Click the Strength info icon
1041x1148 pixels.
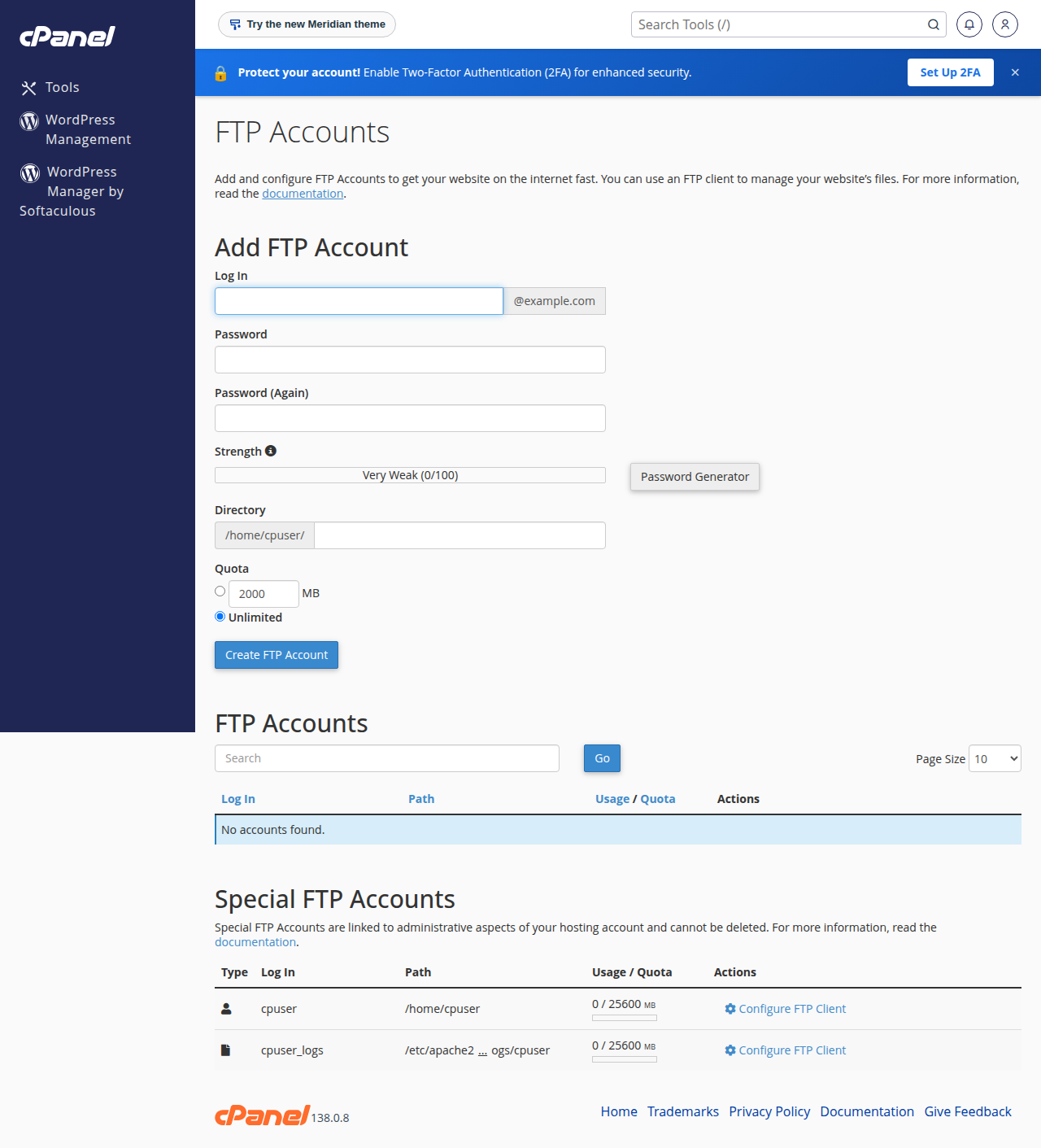point(271,451)
